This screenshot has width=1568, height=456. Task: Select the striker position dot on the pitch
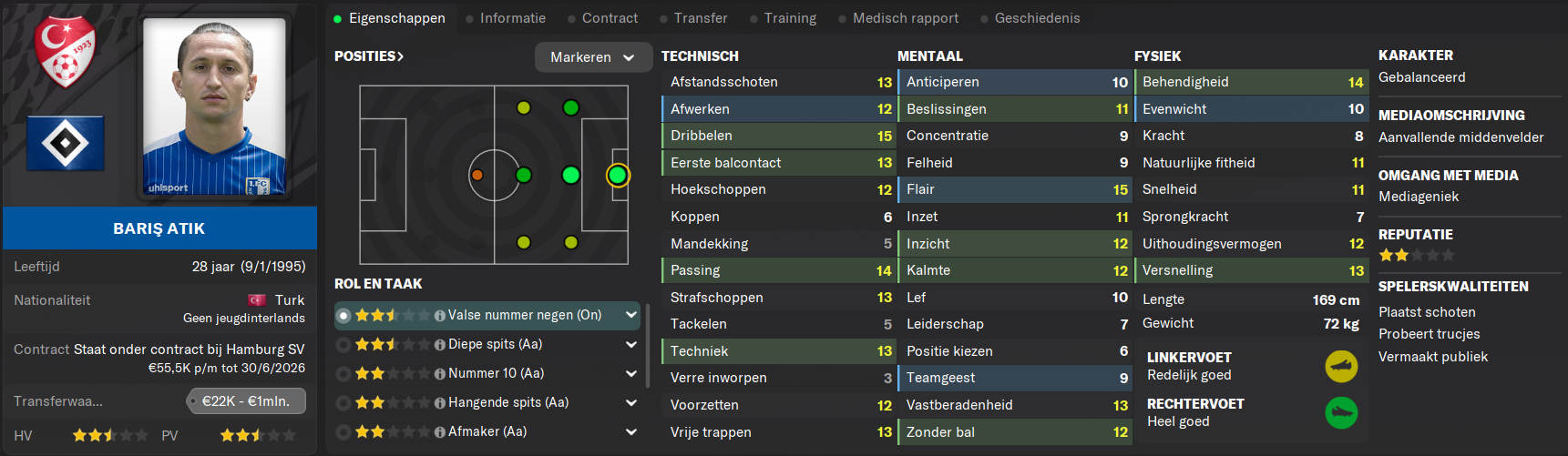617,175
